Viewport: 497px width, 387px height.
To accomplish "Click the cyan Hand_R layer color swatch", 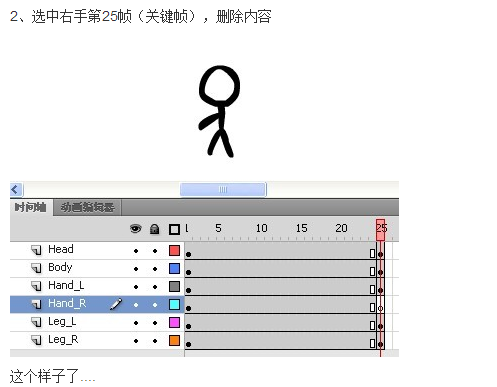I will tap(174, 304).
